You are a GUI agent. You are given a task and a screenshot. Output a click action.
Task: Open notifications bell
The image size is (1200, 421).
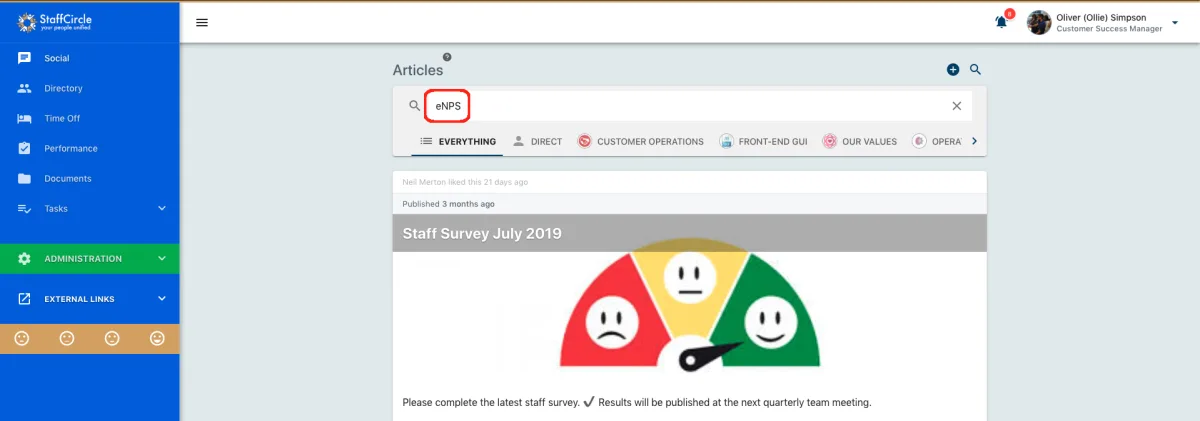click(1002, 22)
